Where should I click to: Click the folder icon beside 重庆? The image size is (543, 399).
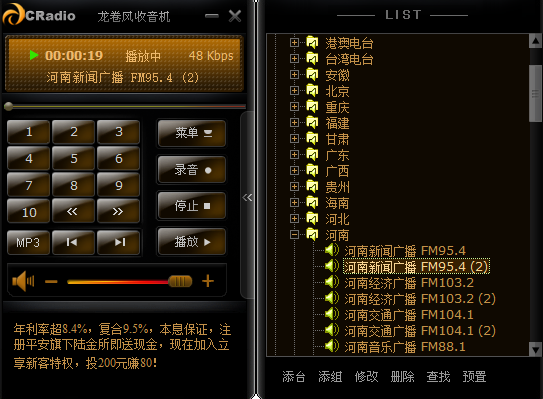(x=312, y=106)
